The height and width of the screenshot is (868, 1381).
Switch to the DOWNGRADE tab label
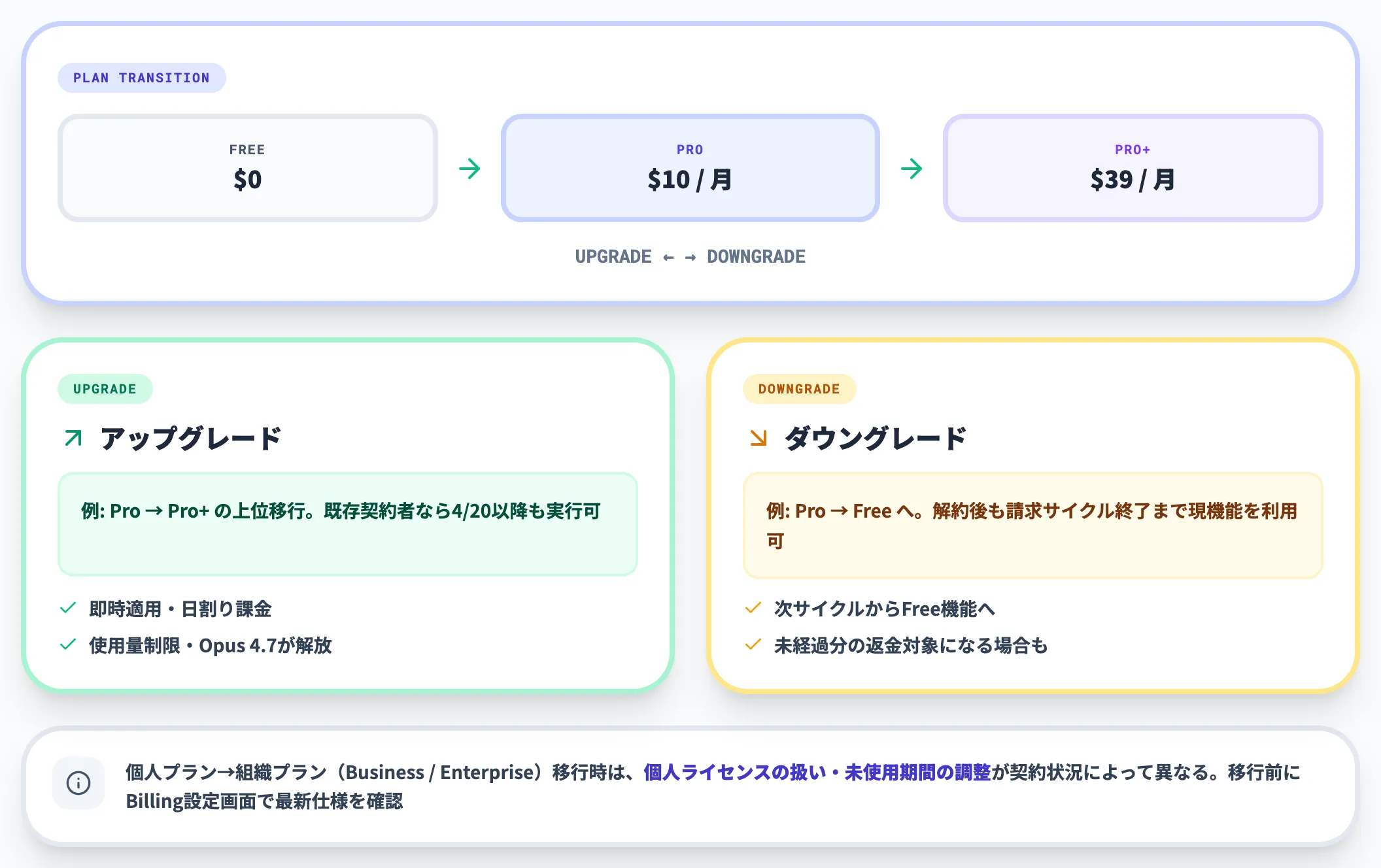click(x=799, y=388)
